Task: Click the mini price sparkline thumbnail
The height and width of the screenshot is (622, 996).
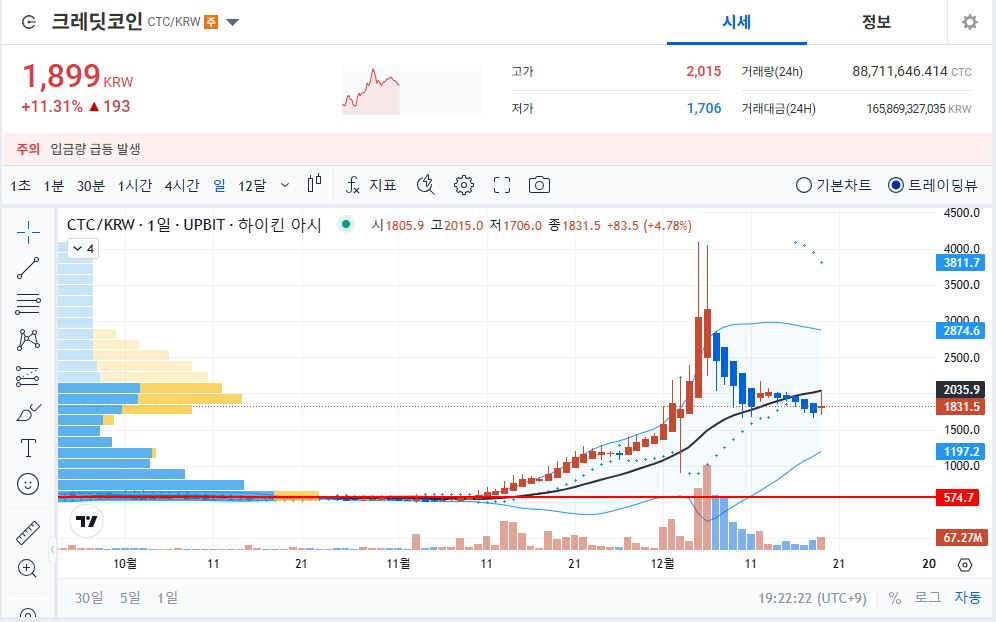Action: pos(411,90)
